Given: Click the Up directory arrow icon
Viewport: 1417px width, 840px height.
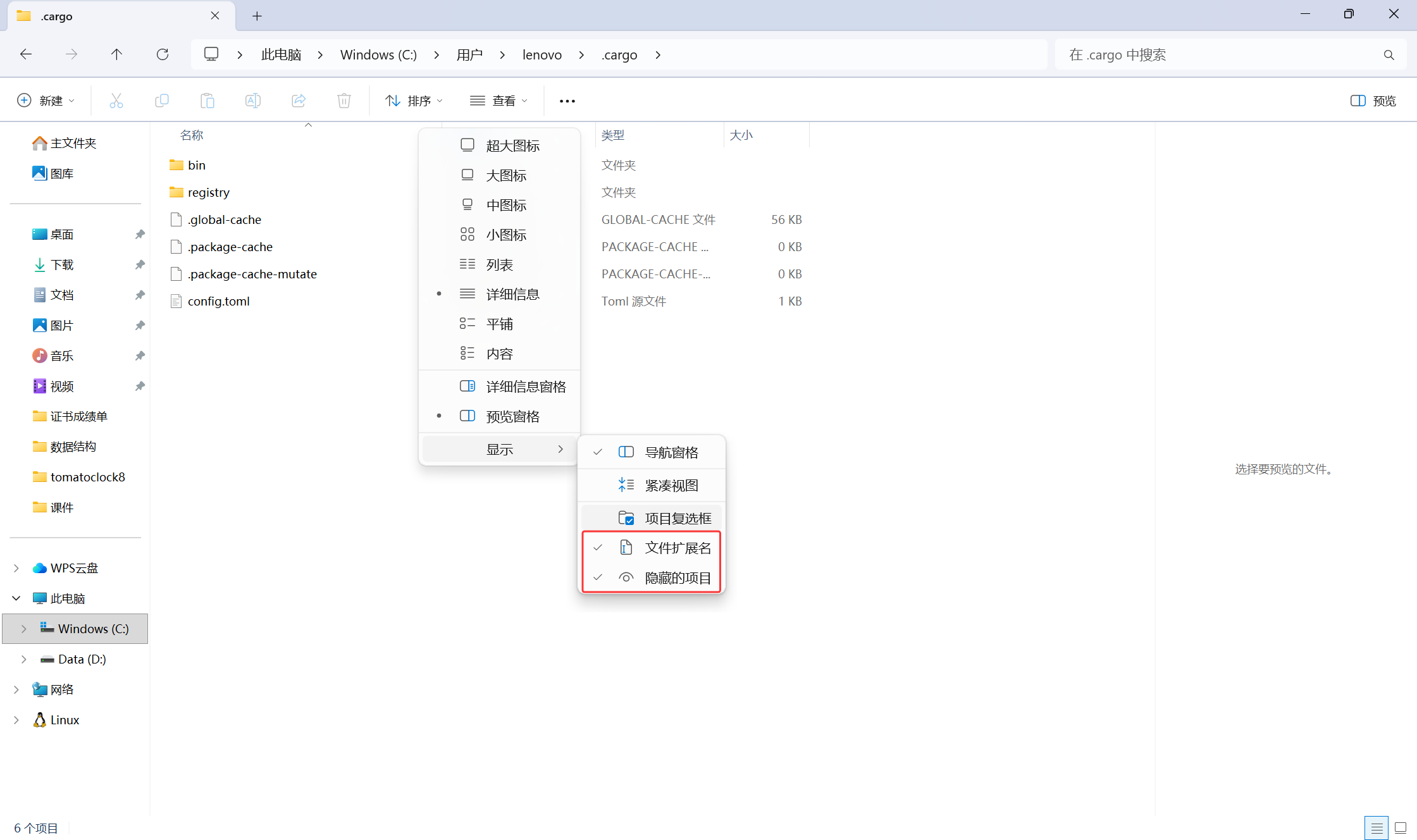Looking at the screenshot, I should point(116,54).
